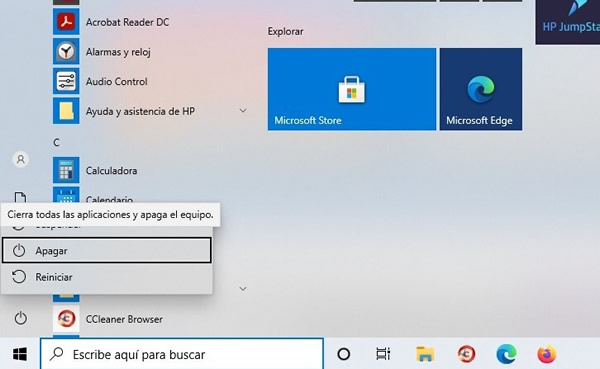Select Reiniciar in the power menu

point(107,277)
